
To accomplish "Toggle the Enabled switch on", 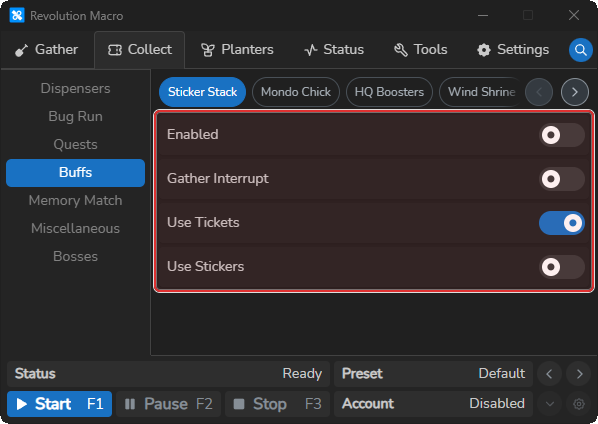I will click(561, 135).
